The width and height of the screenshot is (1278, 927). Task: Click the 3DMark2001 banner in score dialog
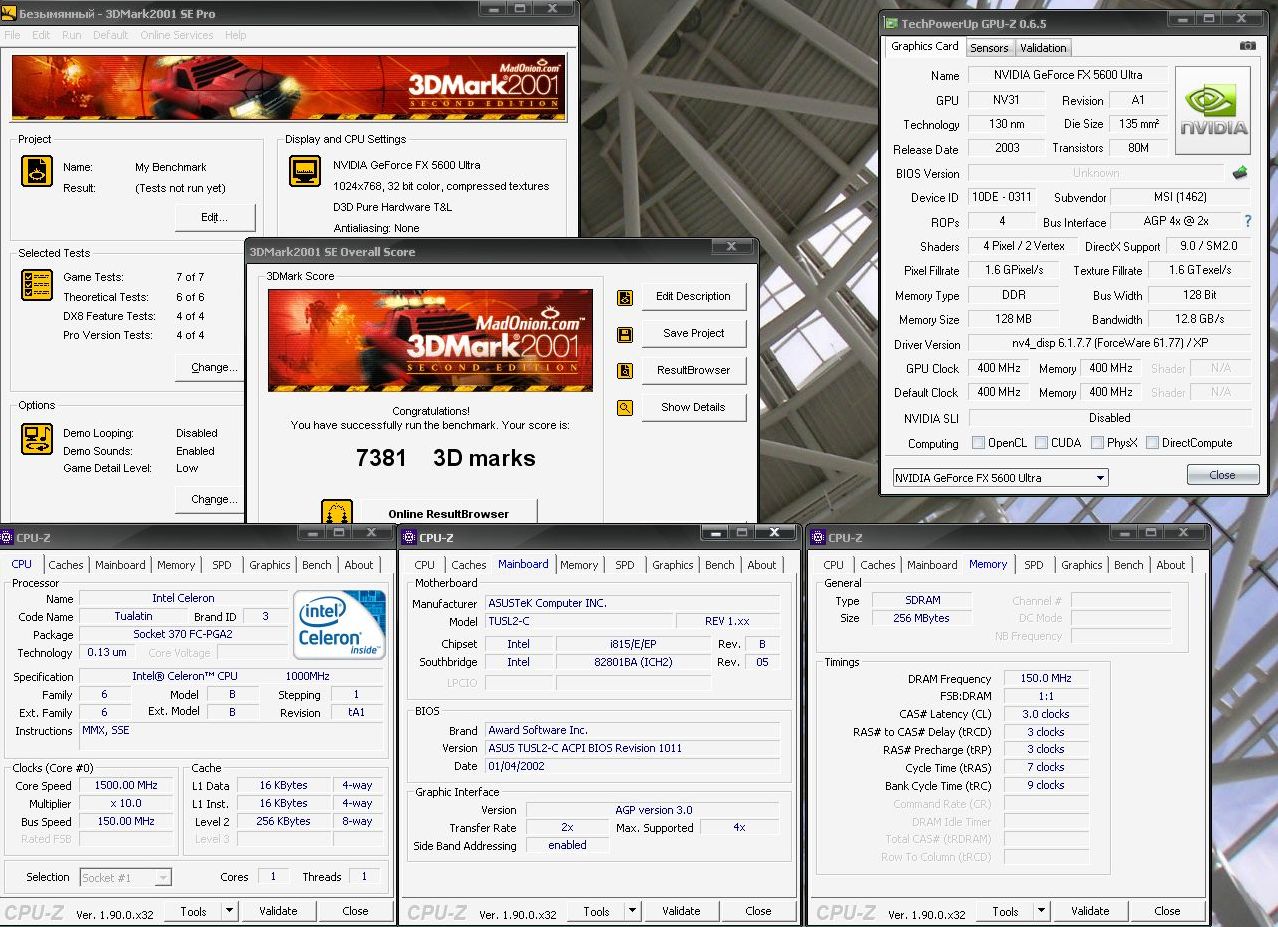pyautogui.click(x=430, y=340)
